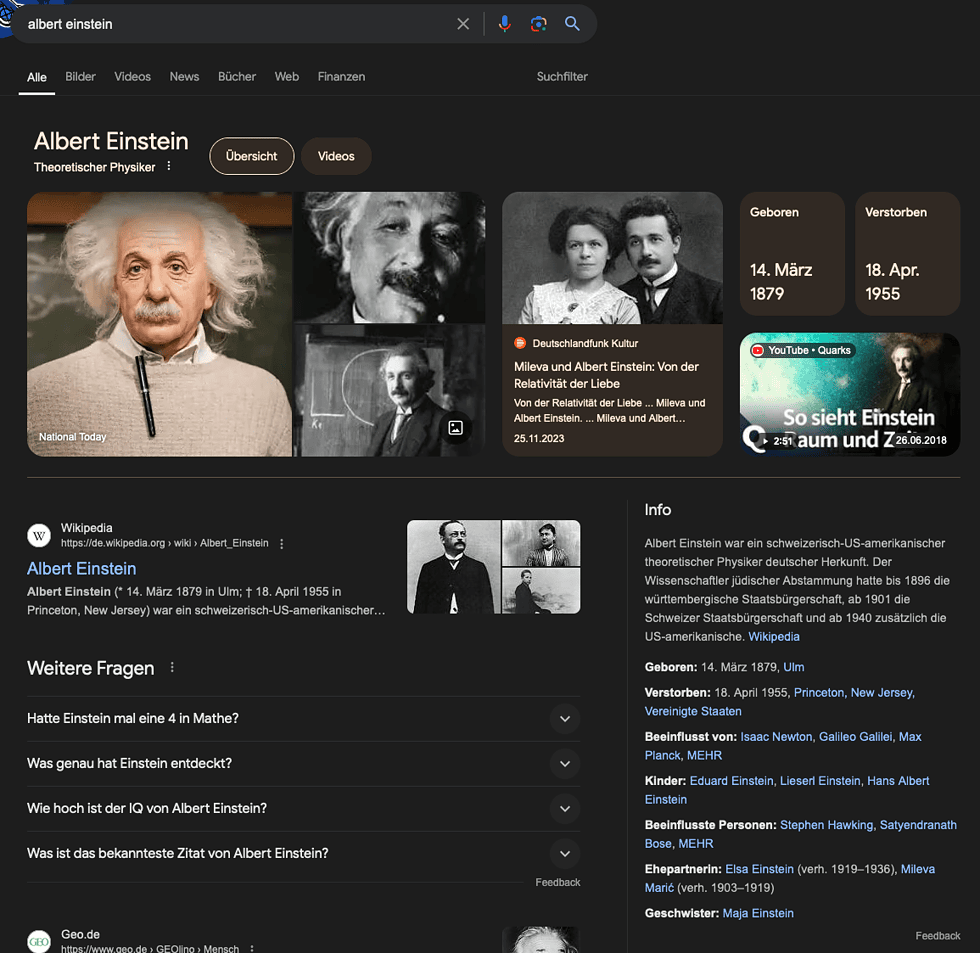
Task: Open Google Lens image search icon
Action: [x=538, y=24]
